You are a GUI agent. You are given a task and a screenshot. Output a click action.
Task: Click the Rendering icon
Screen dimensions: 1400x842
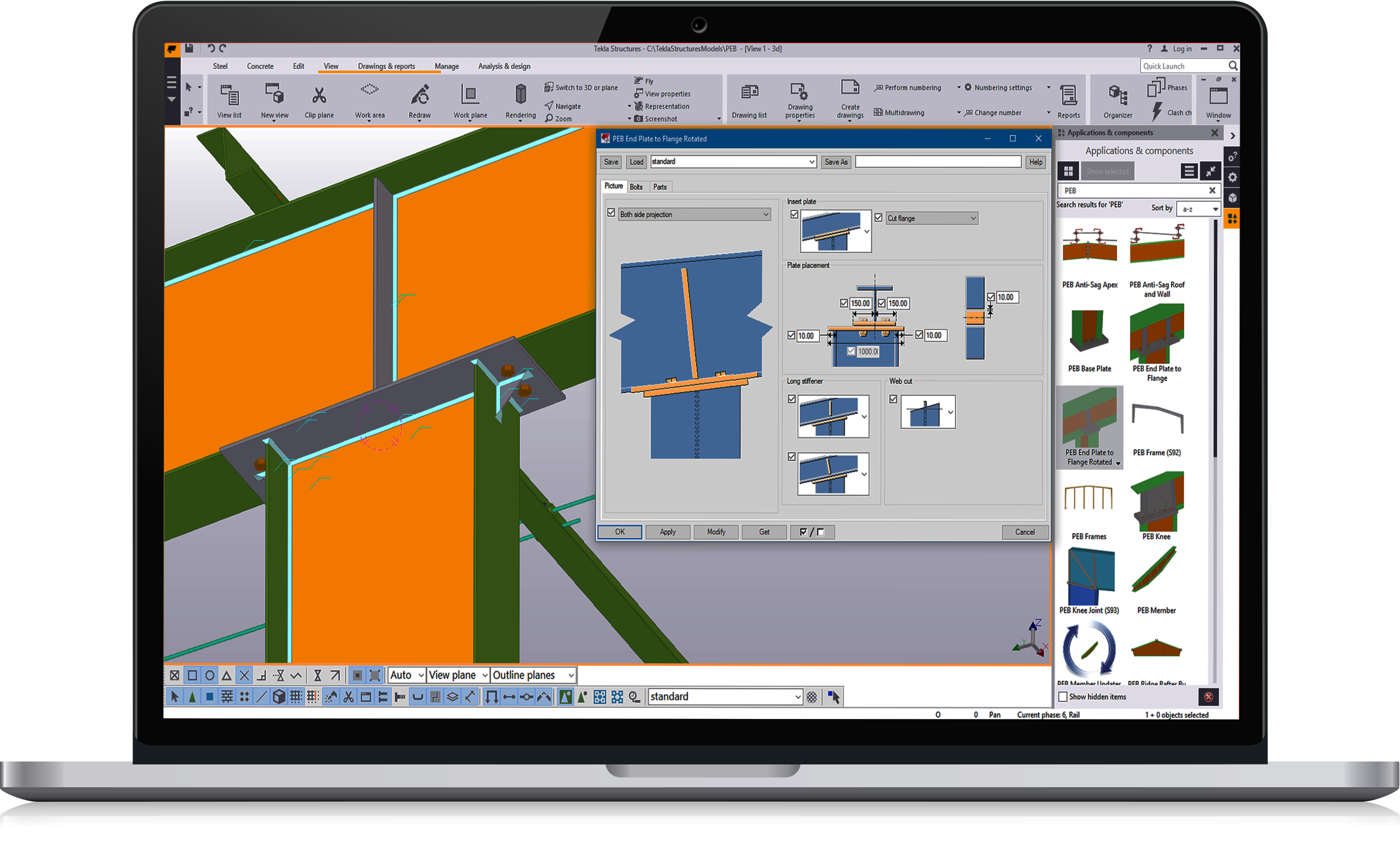coord(520,95)
